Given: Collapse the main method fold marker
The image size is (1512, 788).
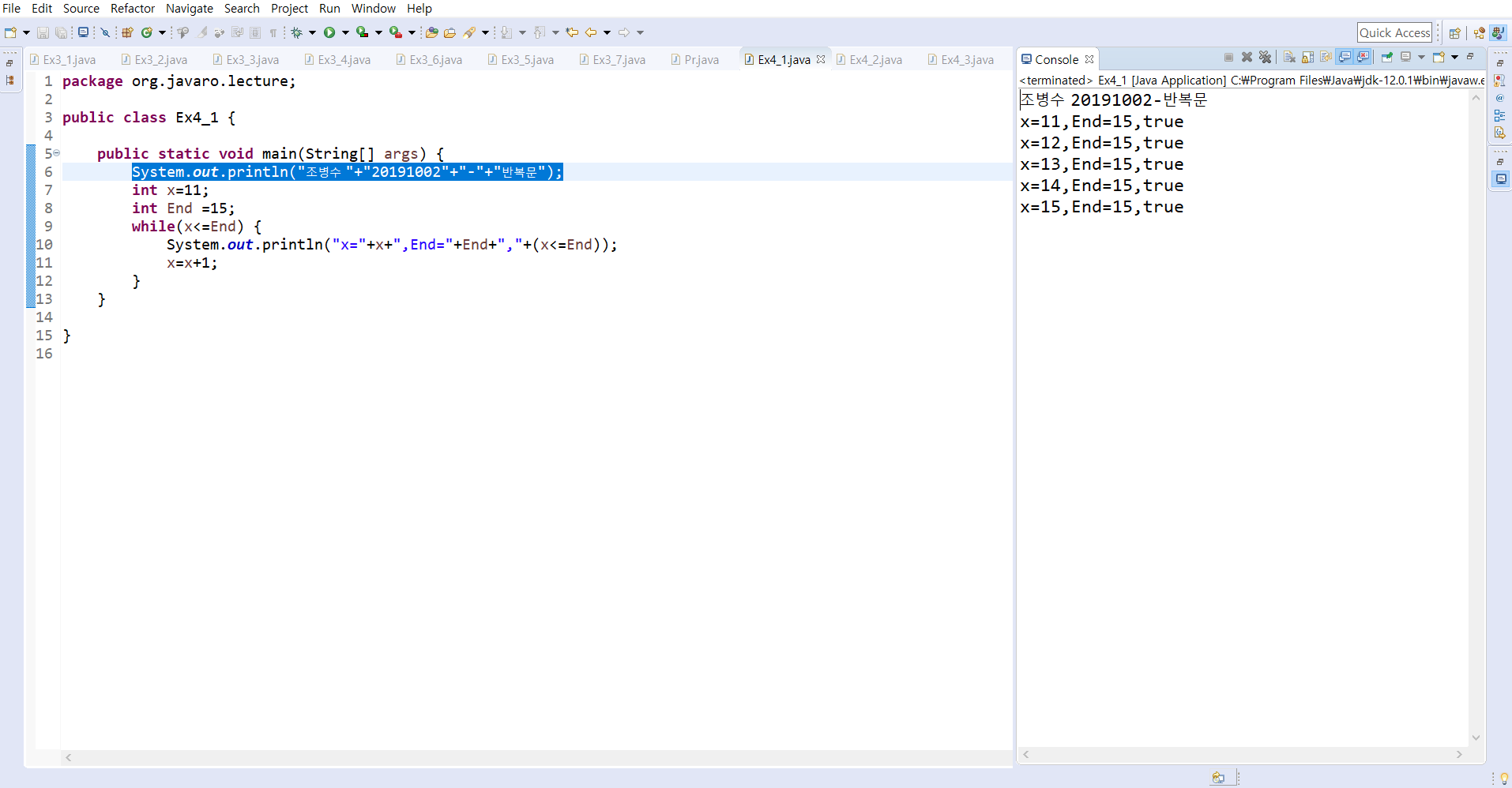Looking at the screenshot, I should [x=56, y=153].
